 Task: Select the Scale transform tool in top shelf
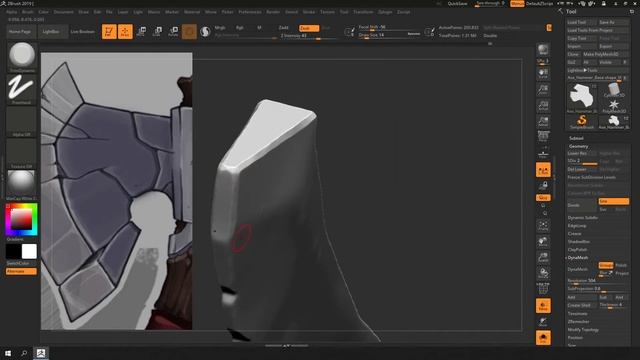pyautogui.click(x=157, y=31)
